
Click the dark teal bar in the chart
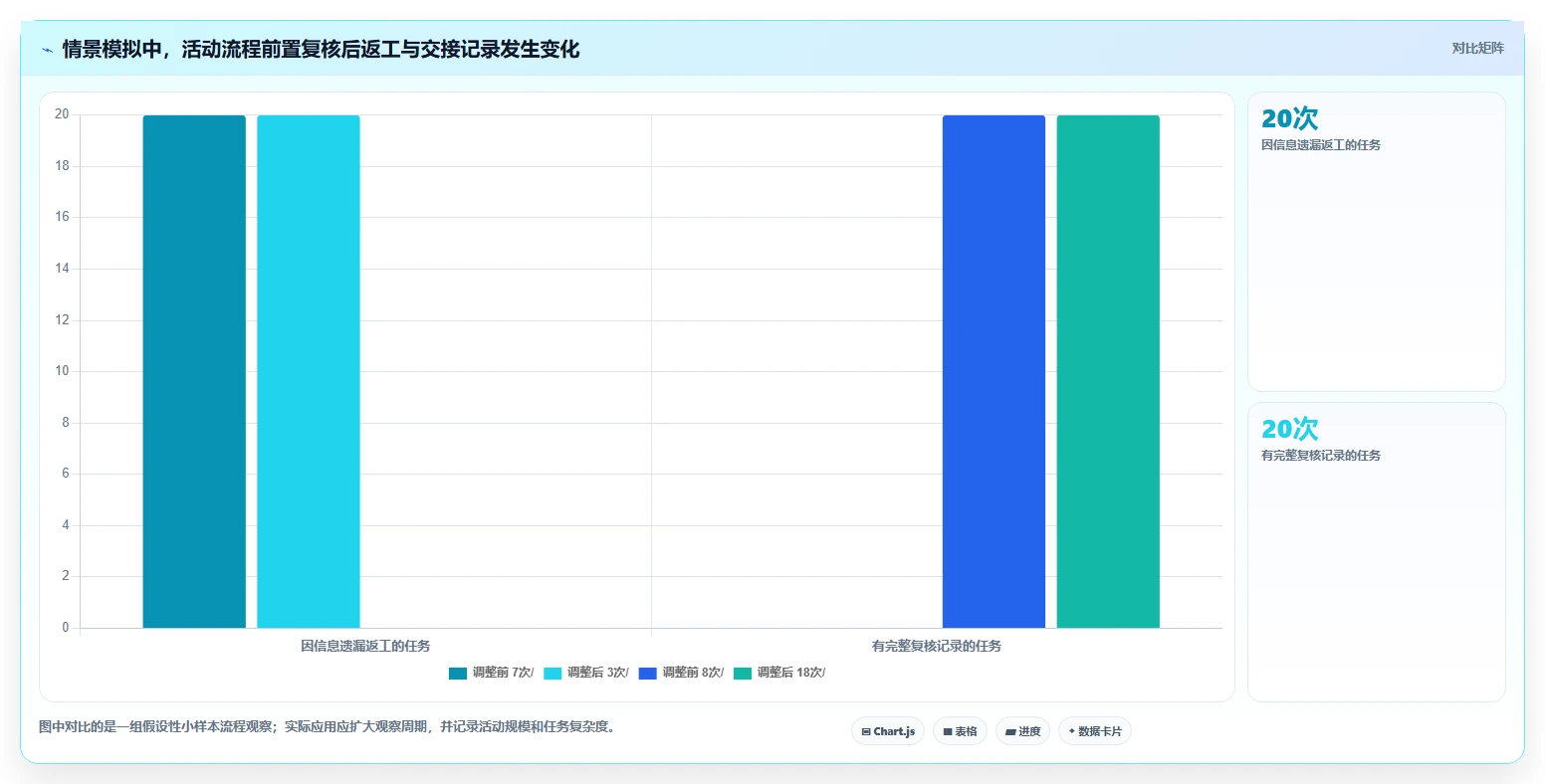[194, 371]
